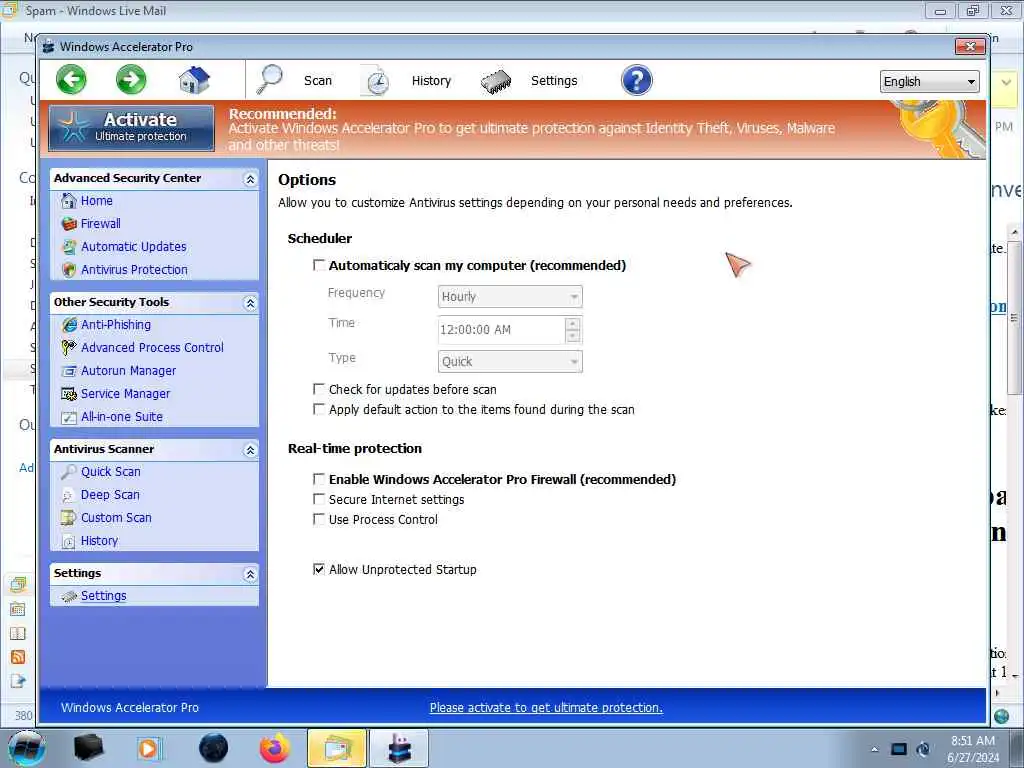Image resolution: width=1024 pixels, height=768 pixels.
Task: Open Windows Start orb
Action: [x=26, y=748]
